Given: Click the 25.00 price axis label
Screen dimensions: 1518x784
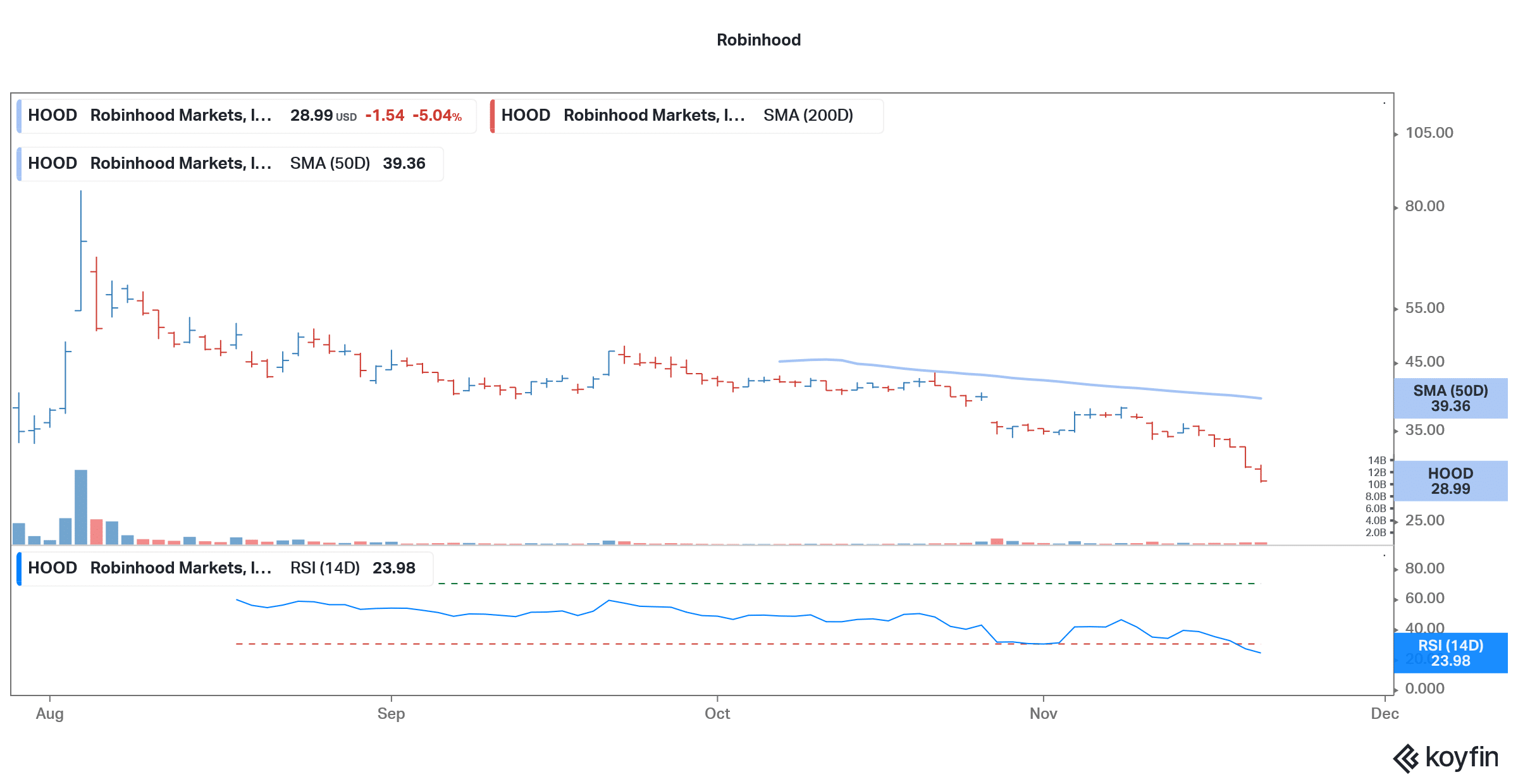Looking at the screenshot, I should [1424, 520].
